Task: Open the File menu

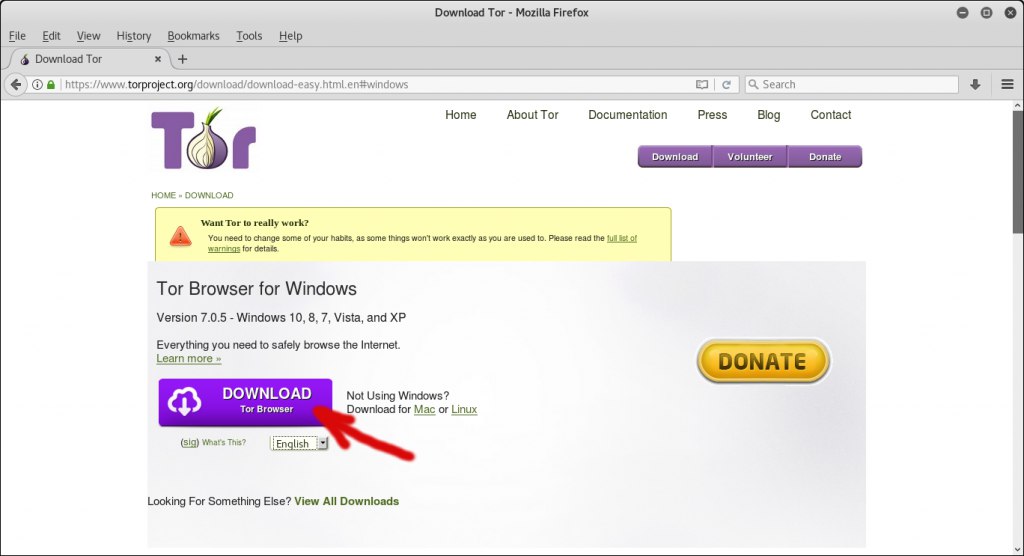Action: tap(17, 36)
